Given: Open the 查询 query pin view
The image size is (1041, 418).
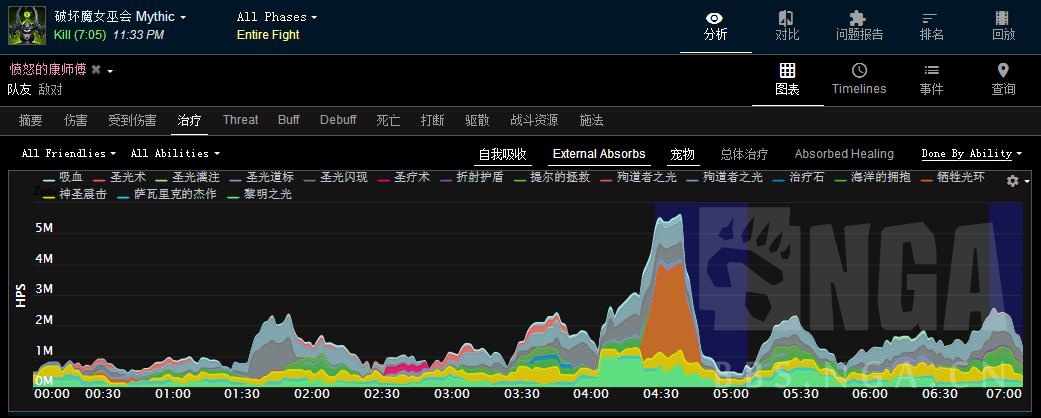Looking at the screenshot, I should click(1003, 80).
